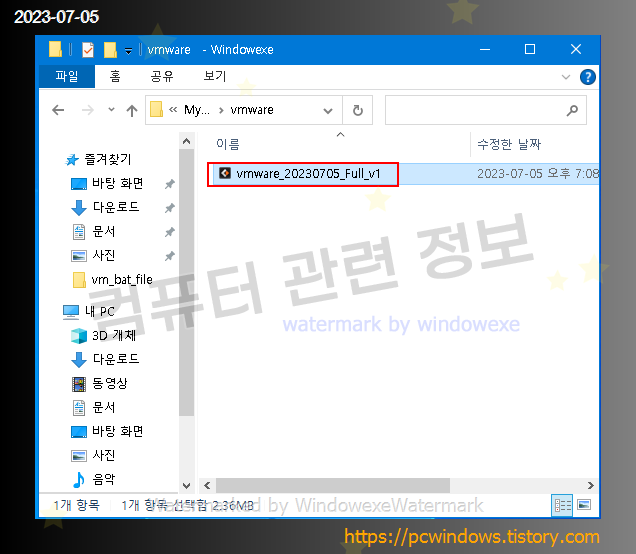Open recent locations dropdown arrow
This screenshot has width=636, height=554.
111,110
